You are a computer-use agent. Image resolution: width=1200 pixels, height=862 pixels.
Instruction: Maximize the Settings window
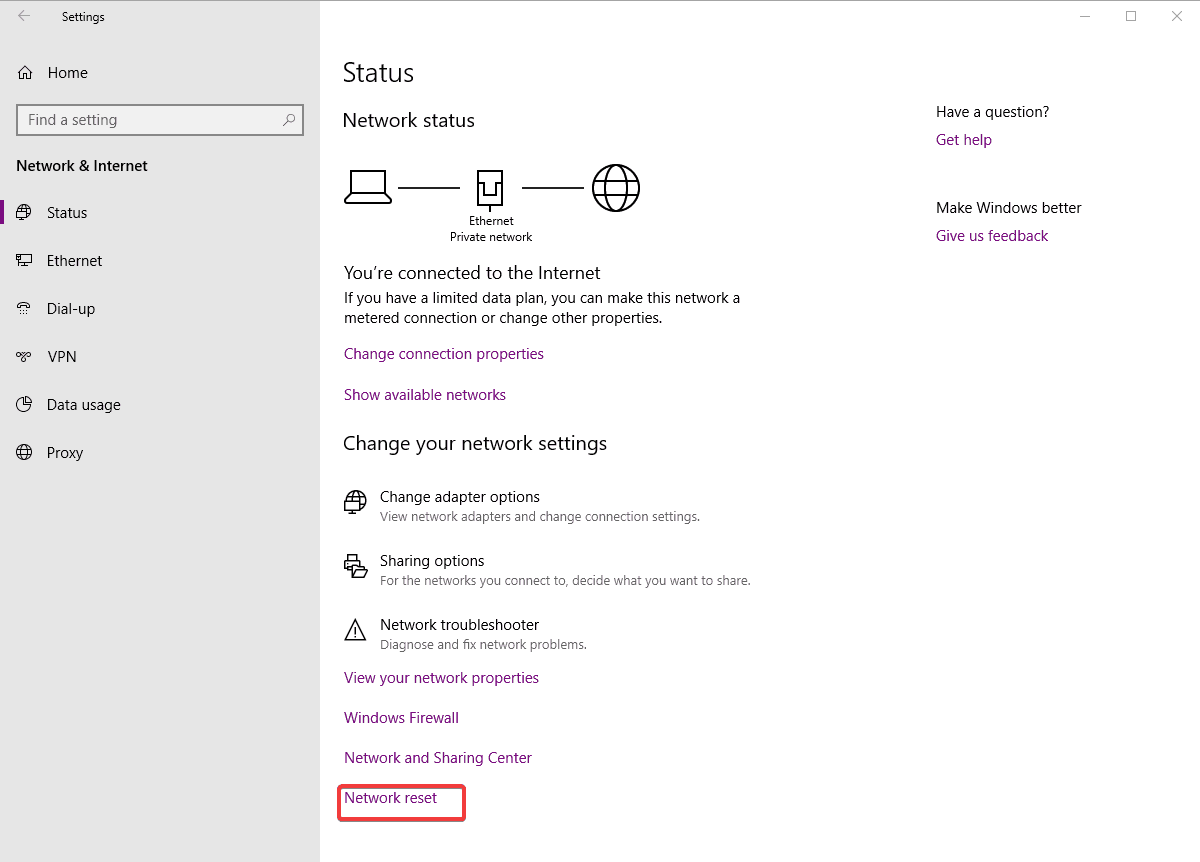1131,16
